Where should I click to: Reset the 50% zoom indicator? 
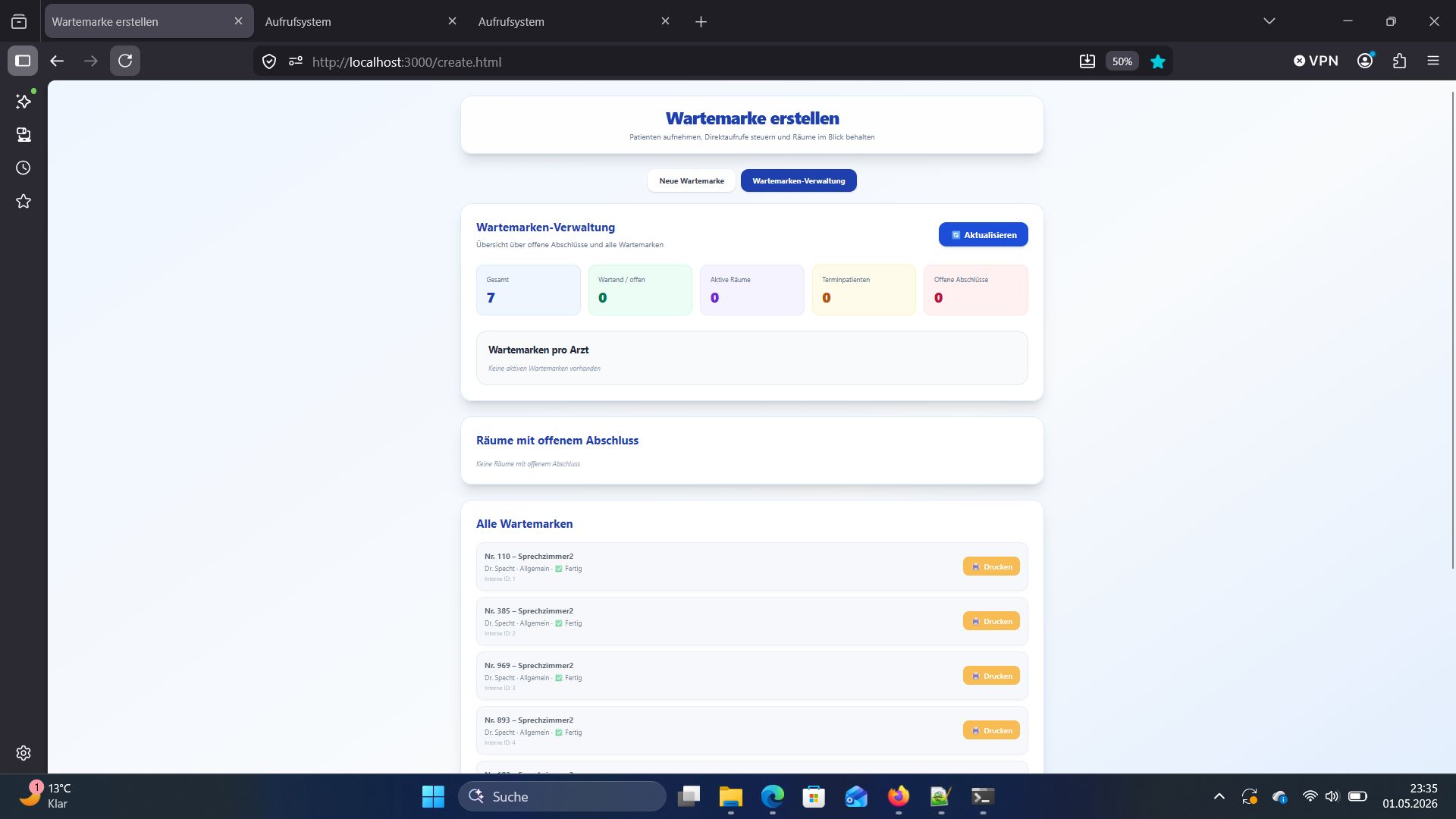1122,61
